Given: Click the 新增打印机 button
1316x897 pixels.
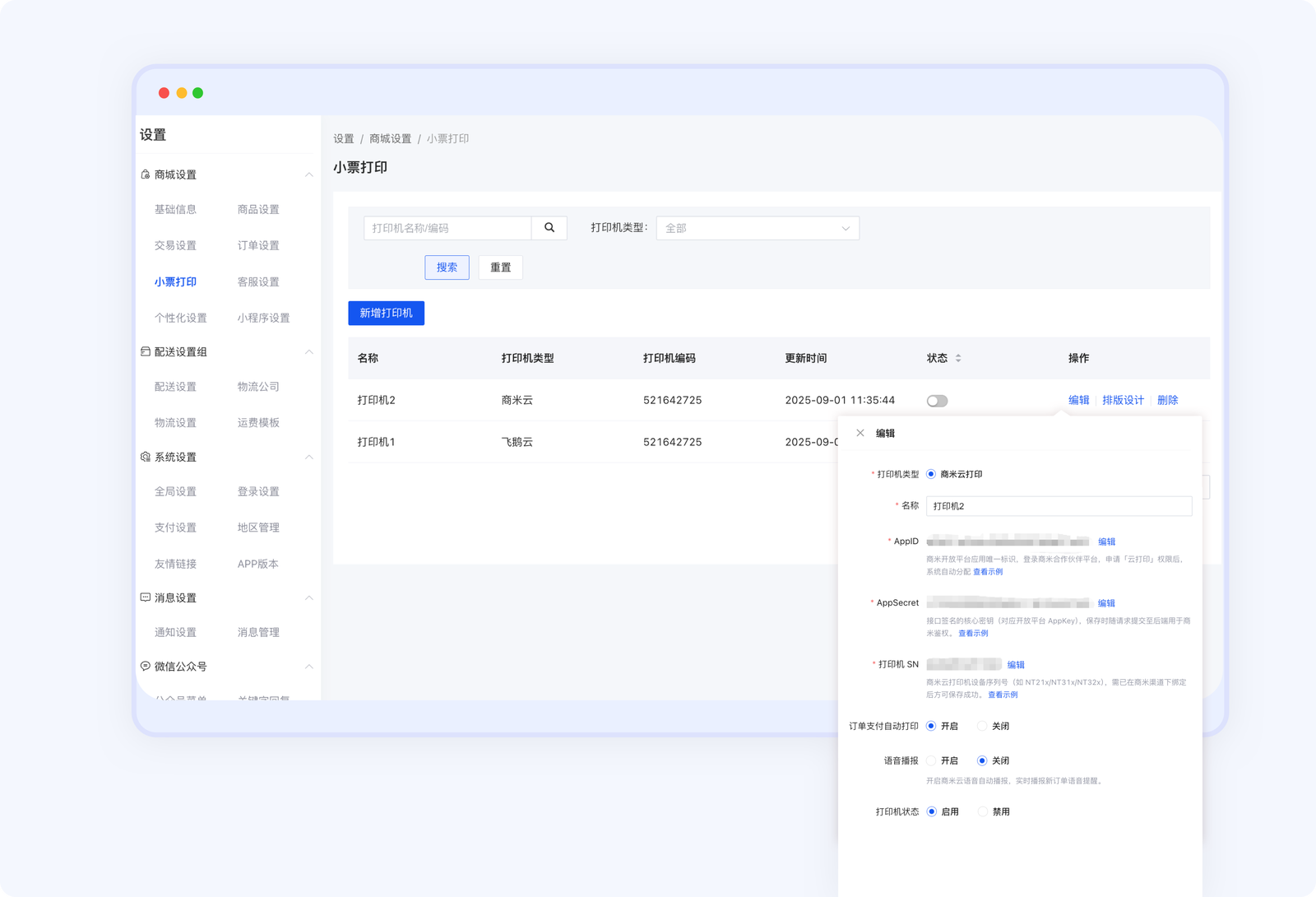Looking at the screenshot, I should (x=386, y=313).
